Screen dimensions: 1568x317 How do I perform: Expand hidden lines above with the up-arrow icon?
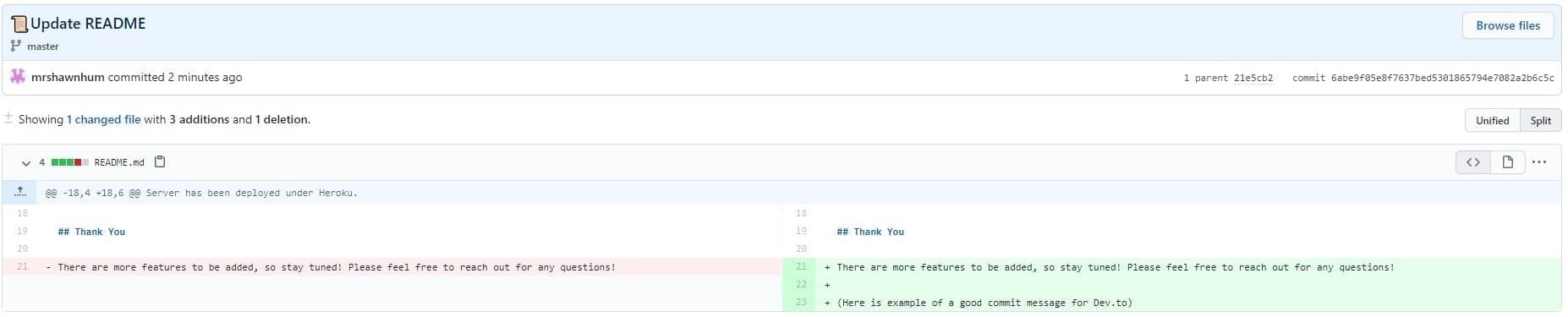[x=21, y=192]
